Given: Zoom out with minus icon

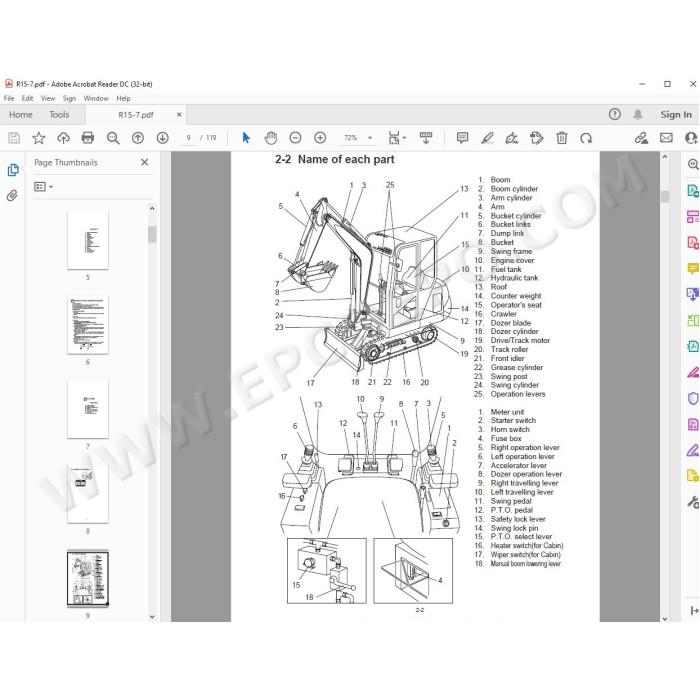Looking at the screenshot, I should click(295, 138).
